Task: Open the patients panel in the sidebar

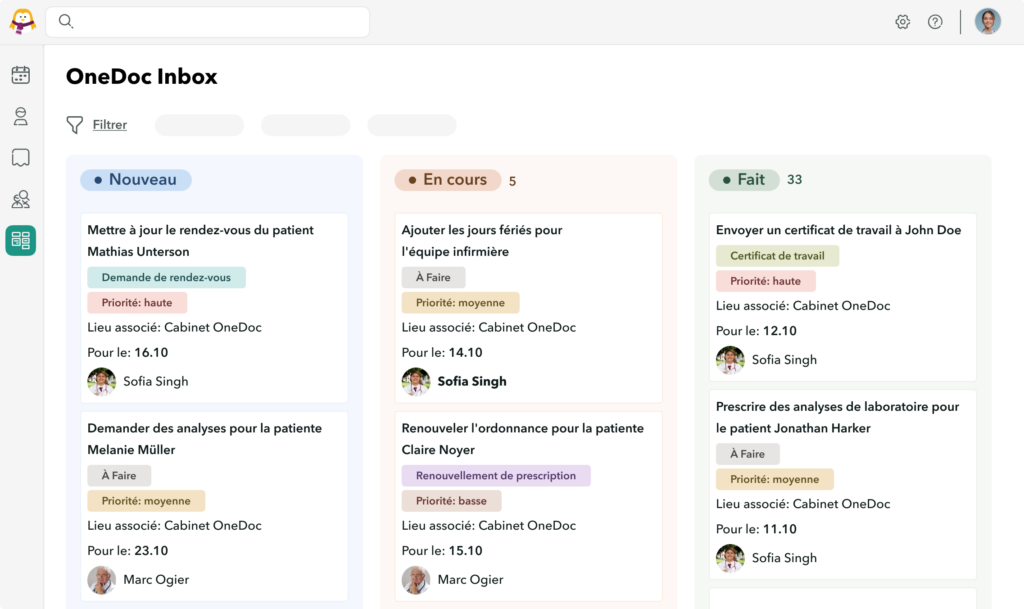Action: coord(20,115)
